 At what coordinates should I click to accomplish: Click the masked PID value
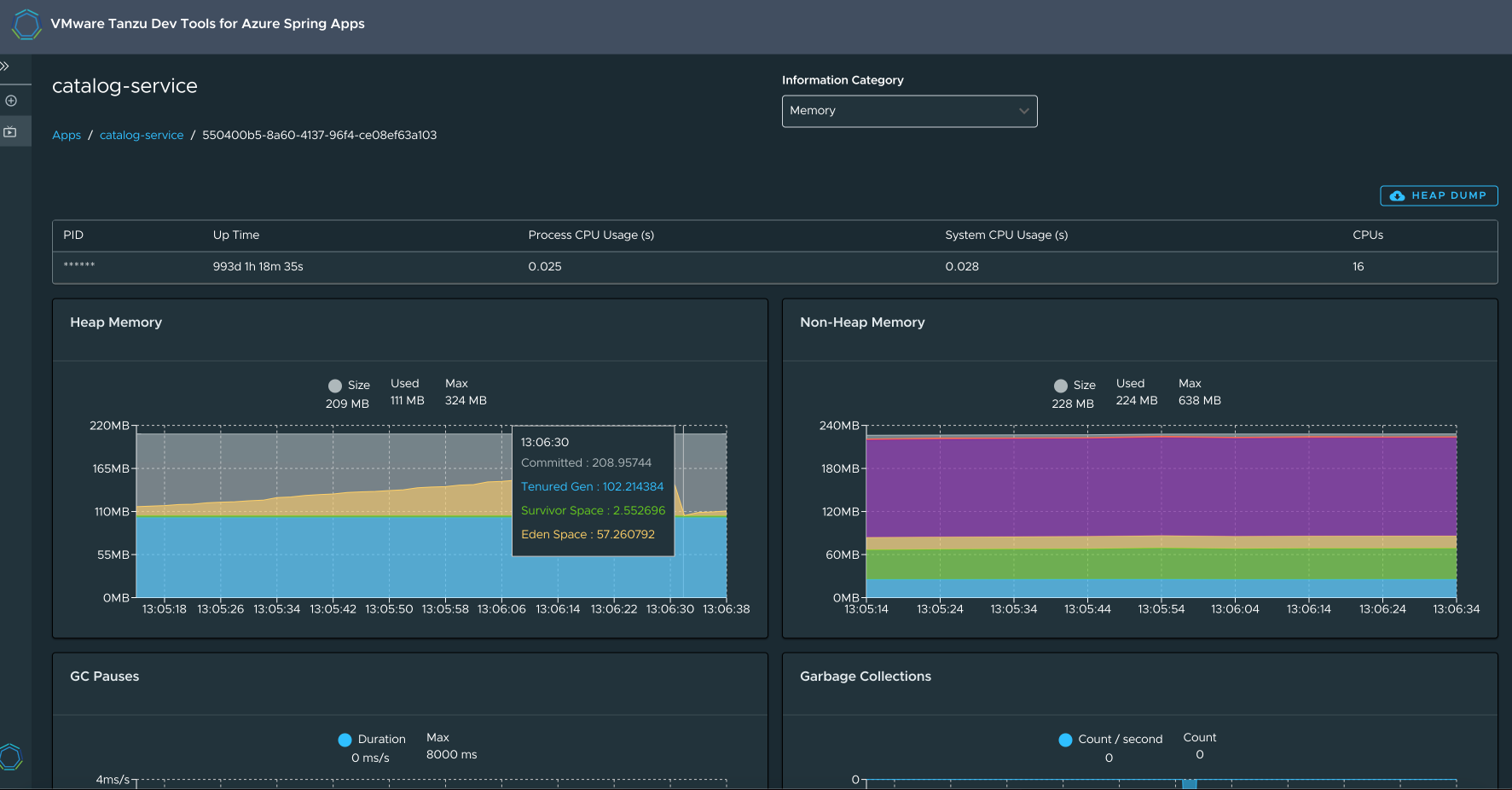(x=79, y=265)
